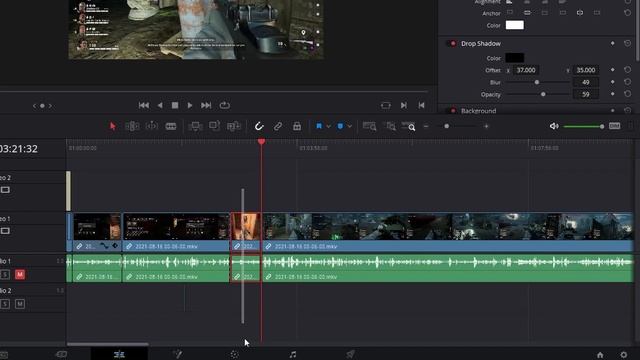Add keyframe for Drop Shadow
640x360 pixels.
pos(613,43)
